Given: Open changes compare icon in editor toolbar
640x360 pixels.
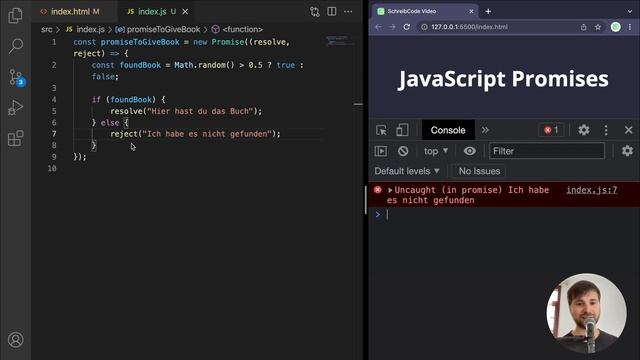Looking at the screenshot, I should (314, 11).
